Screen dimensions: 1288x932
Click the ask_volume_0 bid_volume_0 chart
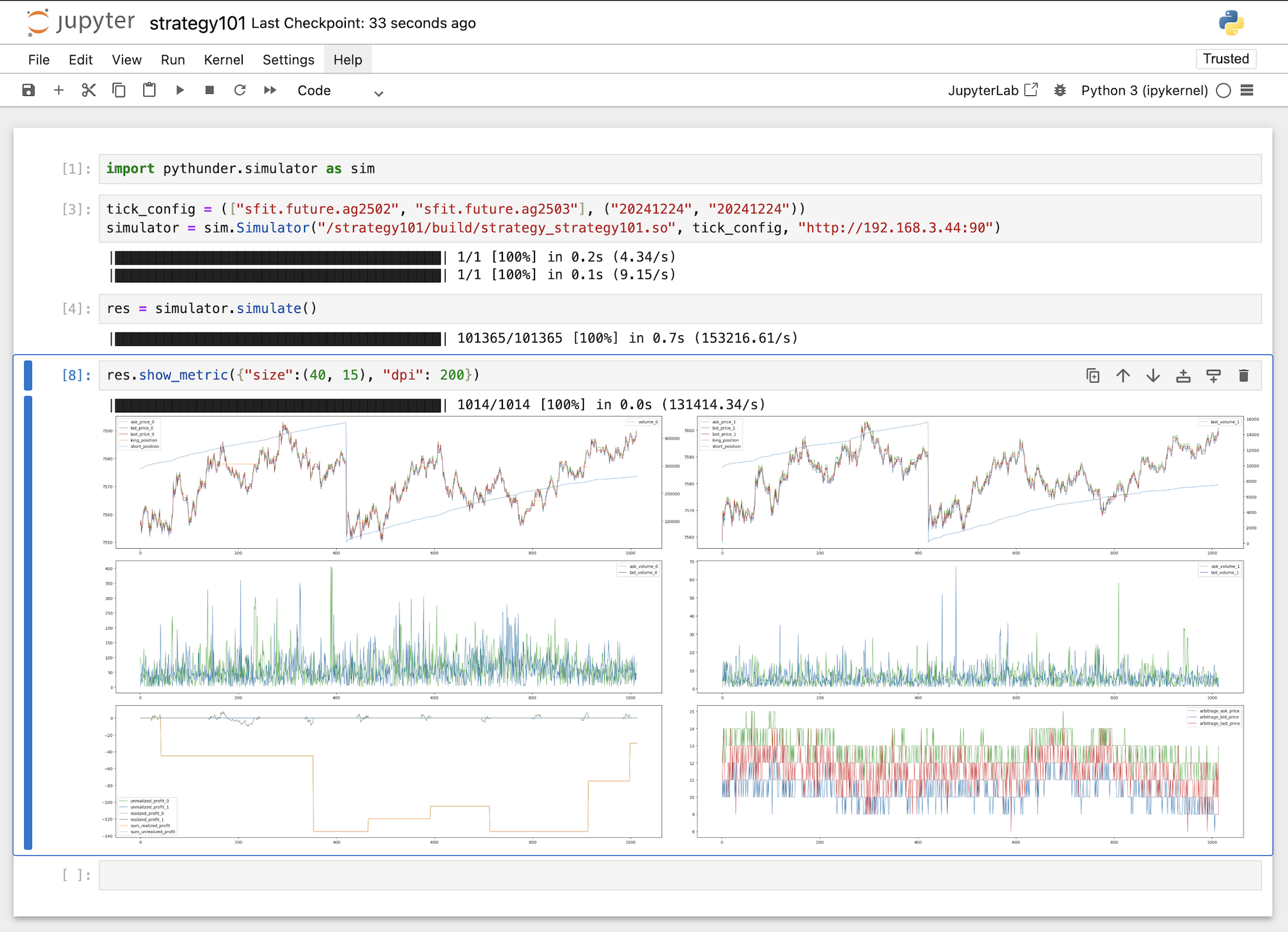coord(388,627)
